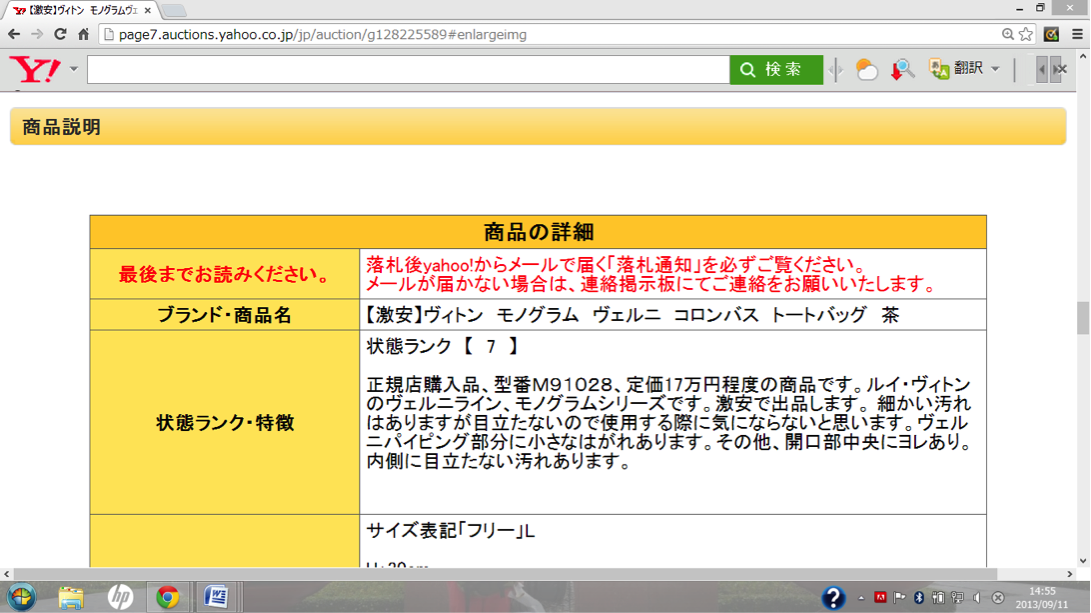This screenshot has height=613, width=1091.
Task: Open the Action Center flag icon
Action: [x=900, y=597]
